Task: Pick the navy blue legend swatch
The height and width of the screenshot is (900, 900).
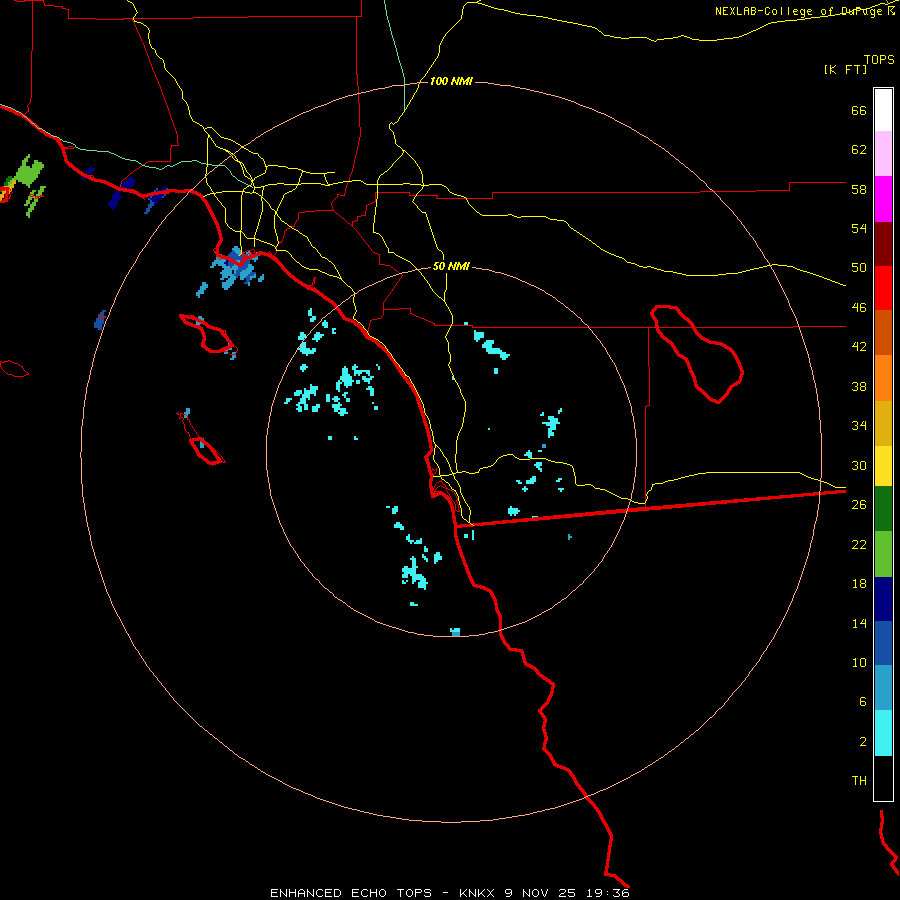Action: (883, 599)
